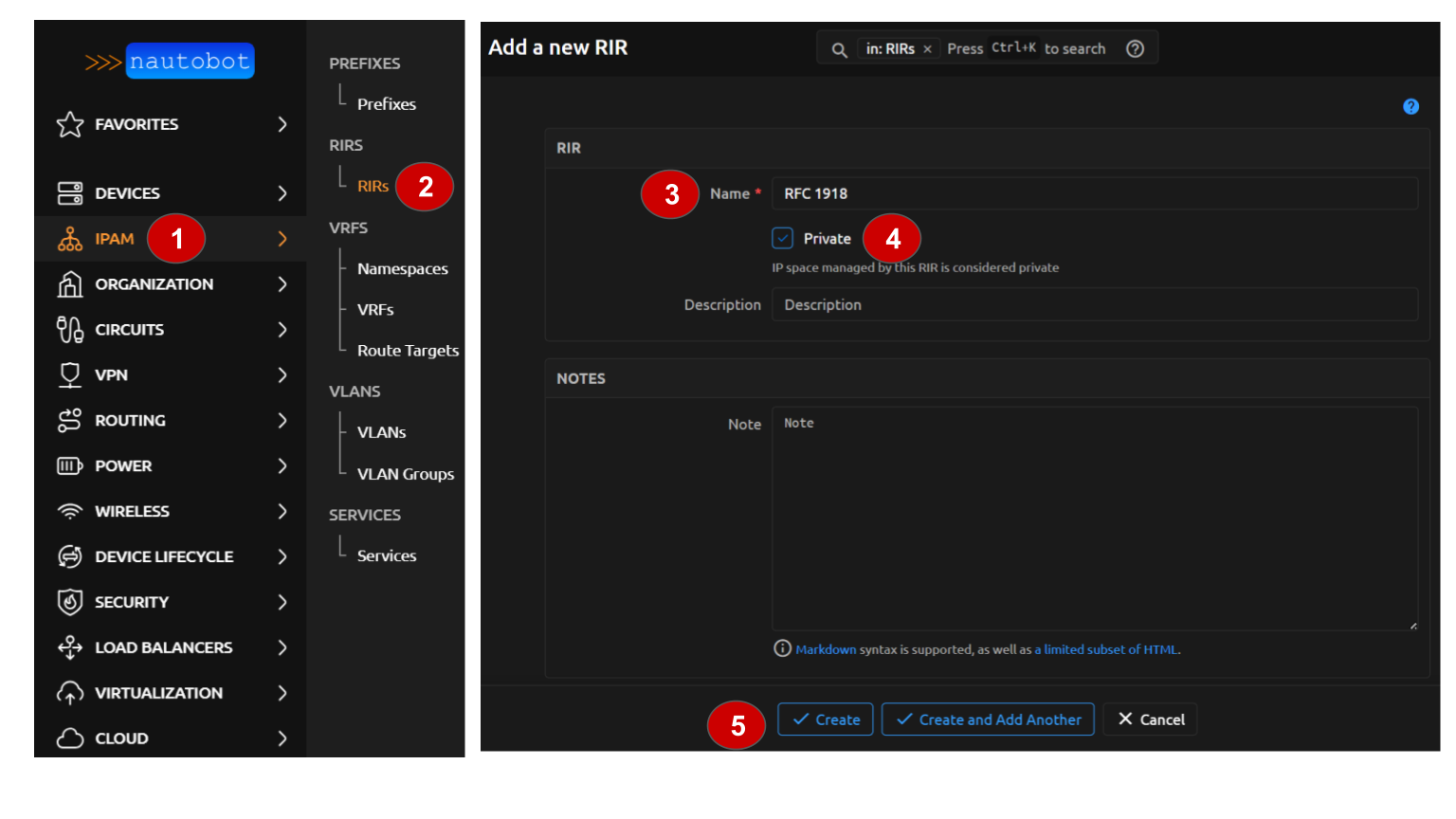This screenshot has width=1456, height=819.
Task: Open the Prefixes submenu item
Action: 386,104
